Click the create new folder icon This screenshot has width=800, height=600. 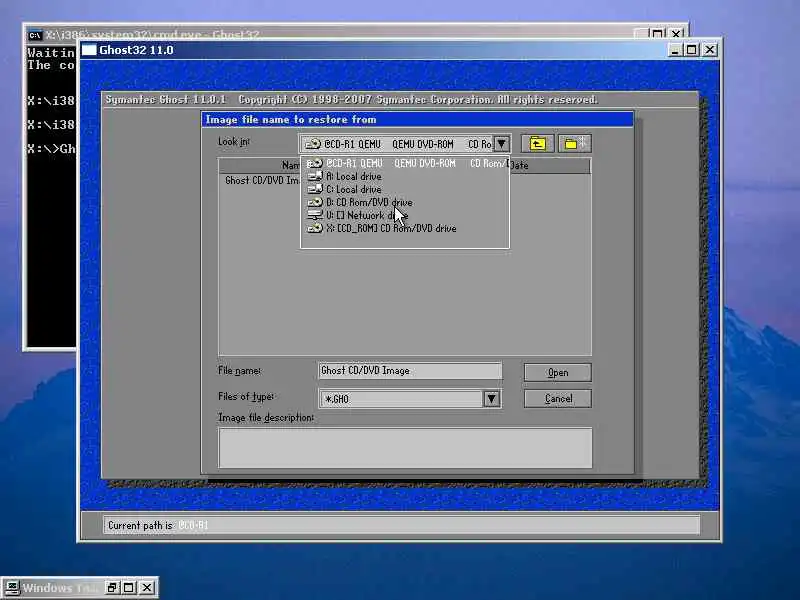[575, 144]
